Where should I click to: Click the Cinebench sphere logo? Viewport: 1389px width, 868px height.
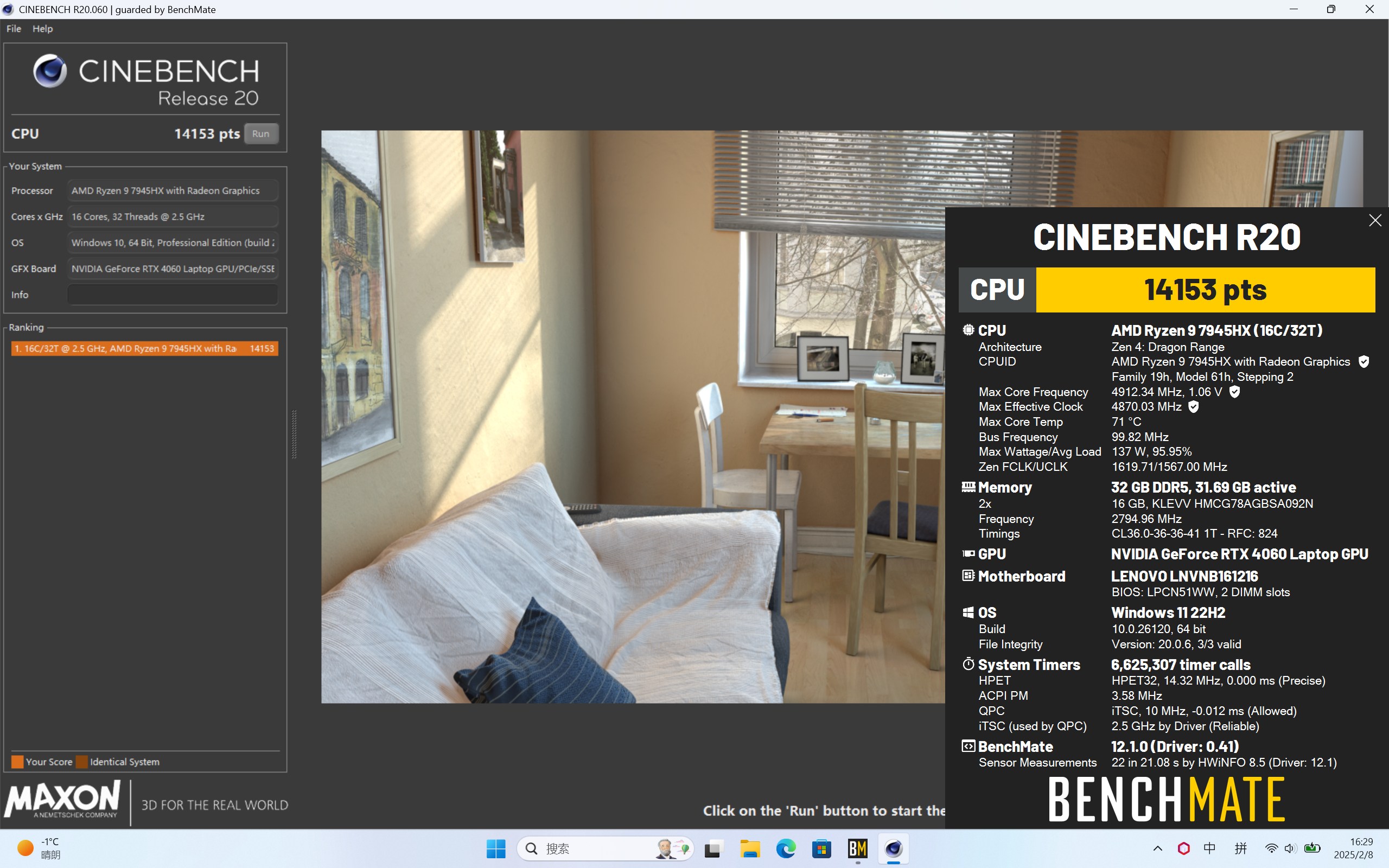coord(50,71)
